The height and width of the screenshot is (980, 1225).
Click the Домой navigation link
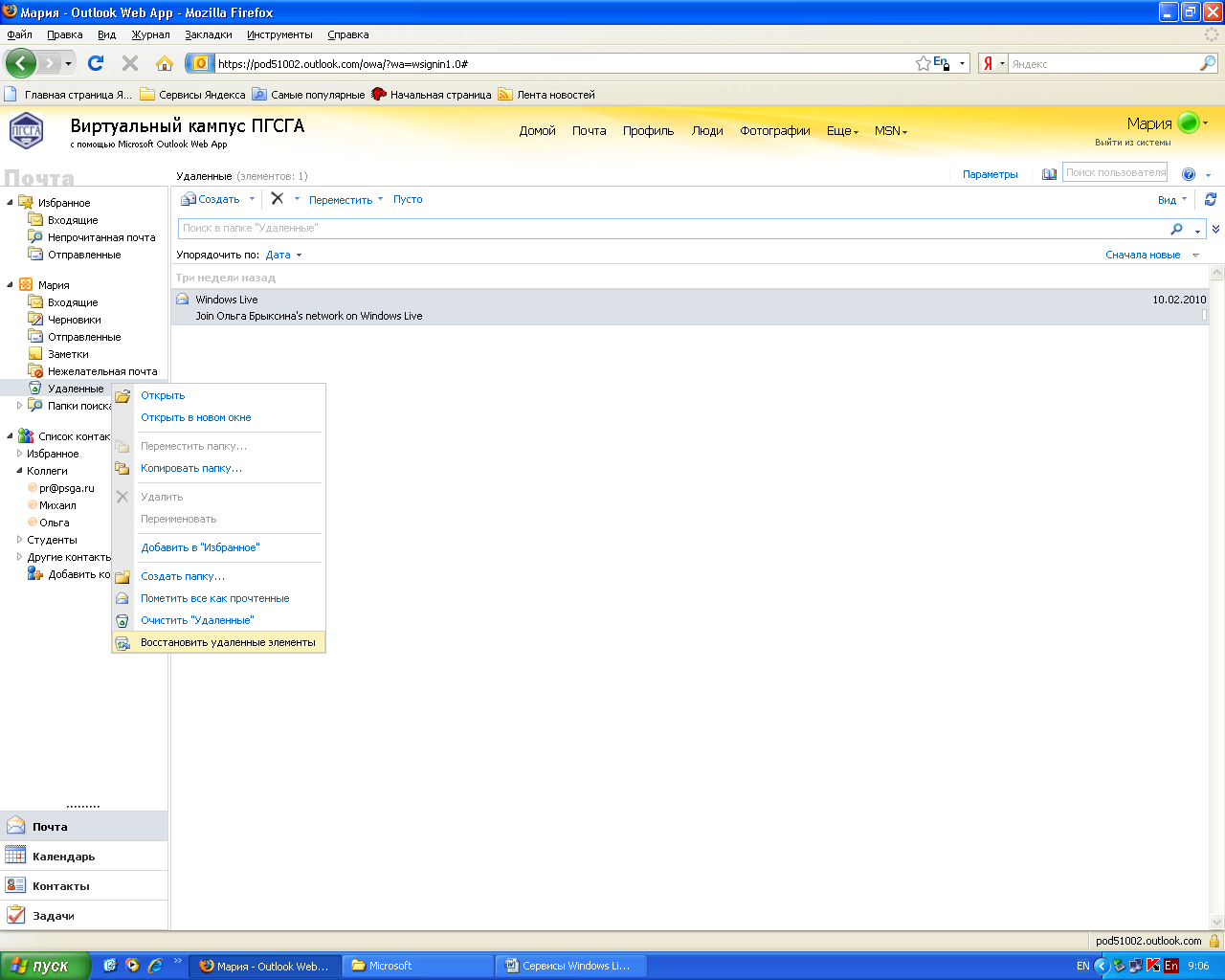pyautogui.click(x=538, y=131)
